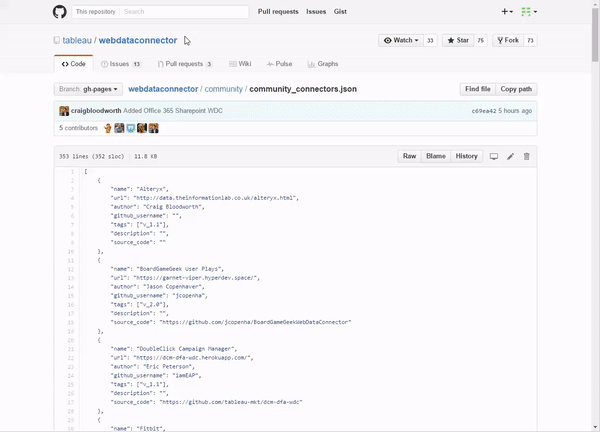Click the Copy path button

(x=516, y=89)
